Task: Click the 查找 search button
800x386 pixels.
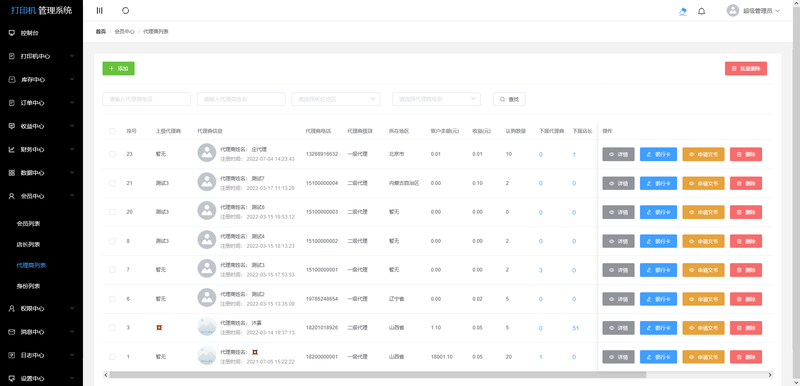Action: [509, 99]
